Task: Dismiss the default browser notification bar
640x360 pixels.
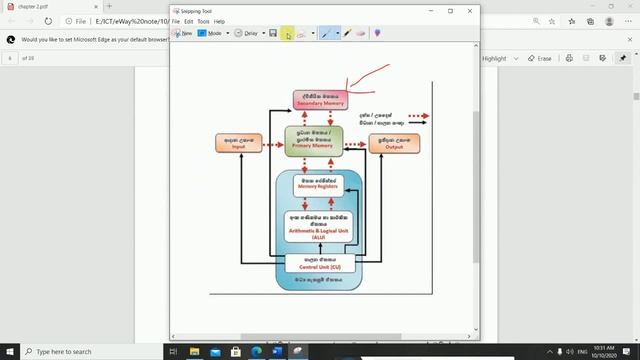Action: coord(630,40)
